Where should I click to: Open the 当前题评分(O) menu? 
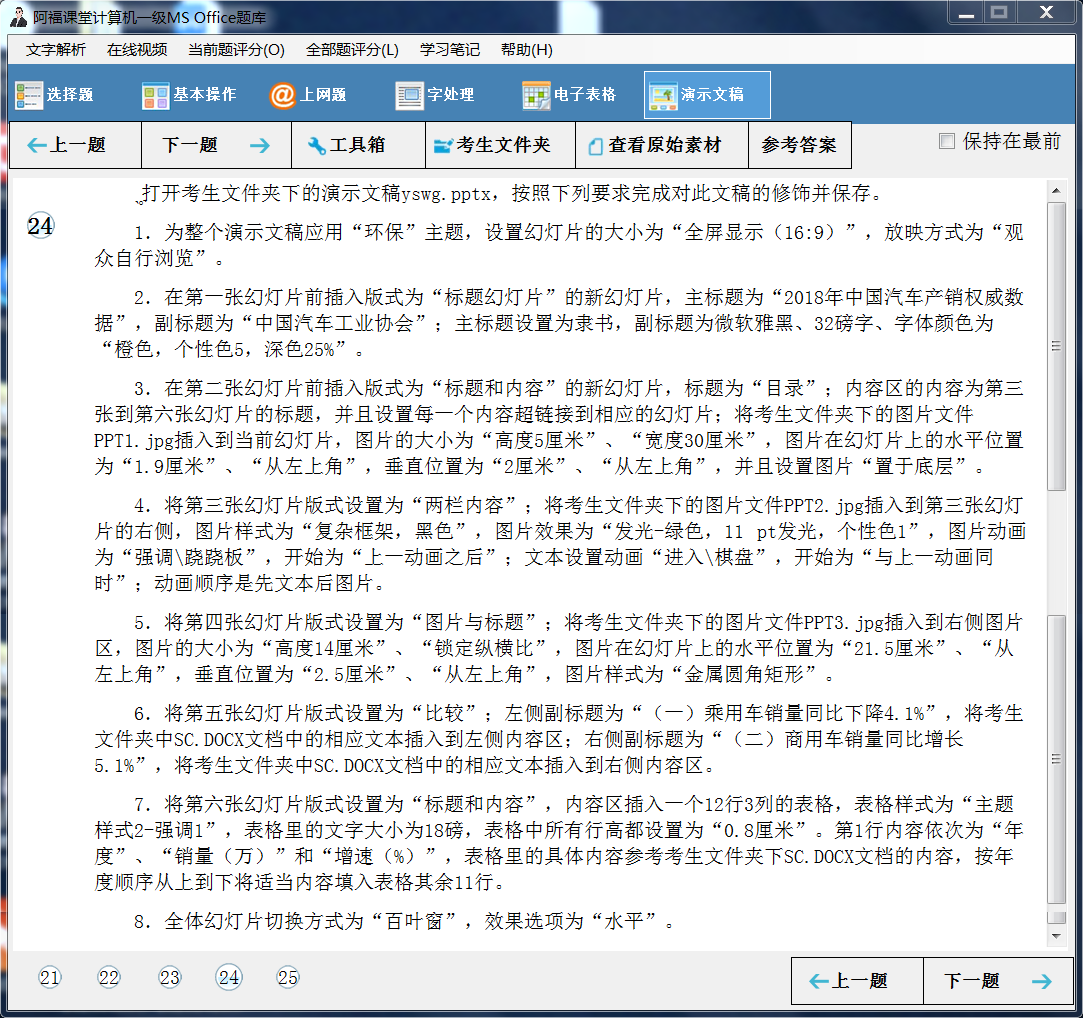tap(236, 50)
